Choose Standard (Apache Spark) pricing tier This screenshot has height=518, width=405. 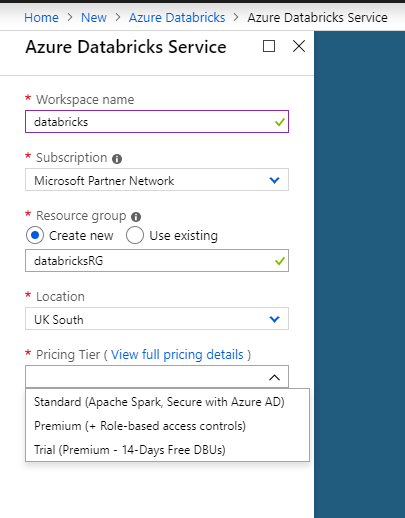(x=159, y=402)
